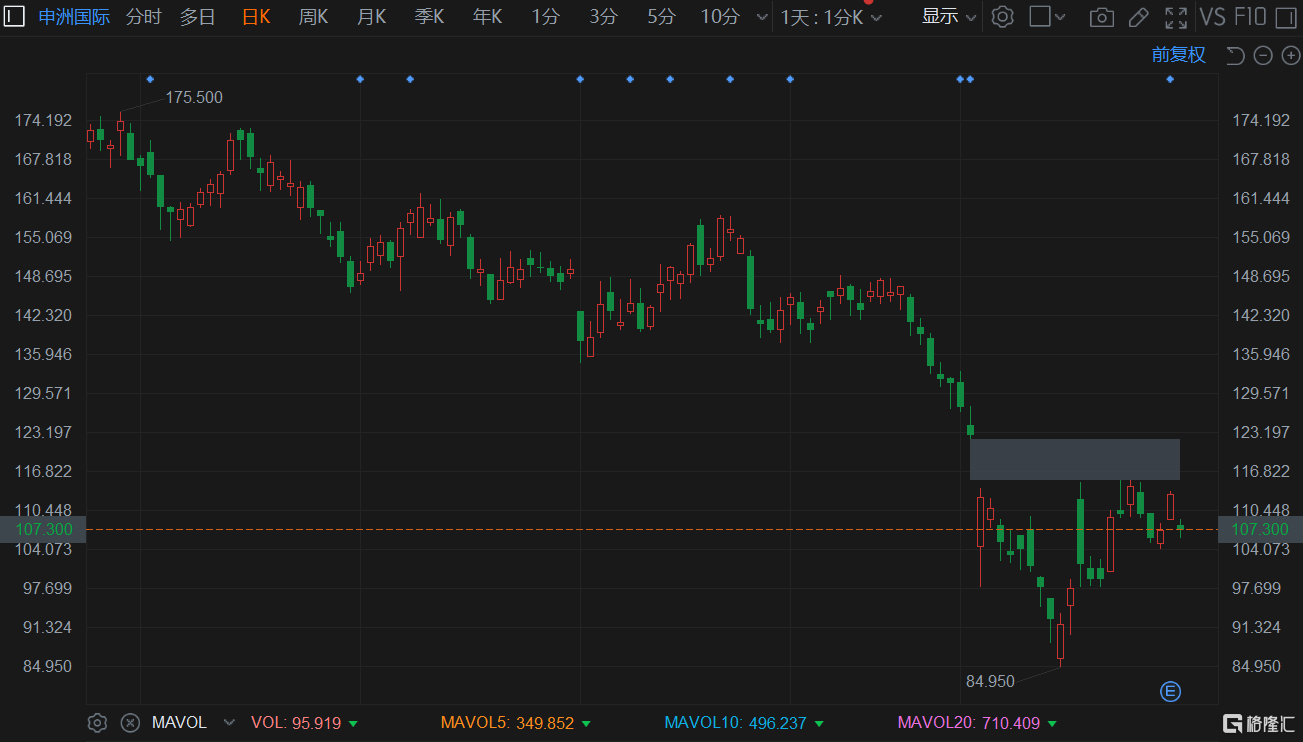The width and height of the screenshot is (1303, 742).
Task: Select 周K weekly candlestick tab
Action: tap(313, 17)
